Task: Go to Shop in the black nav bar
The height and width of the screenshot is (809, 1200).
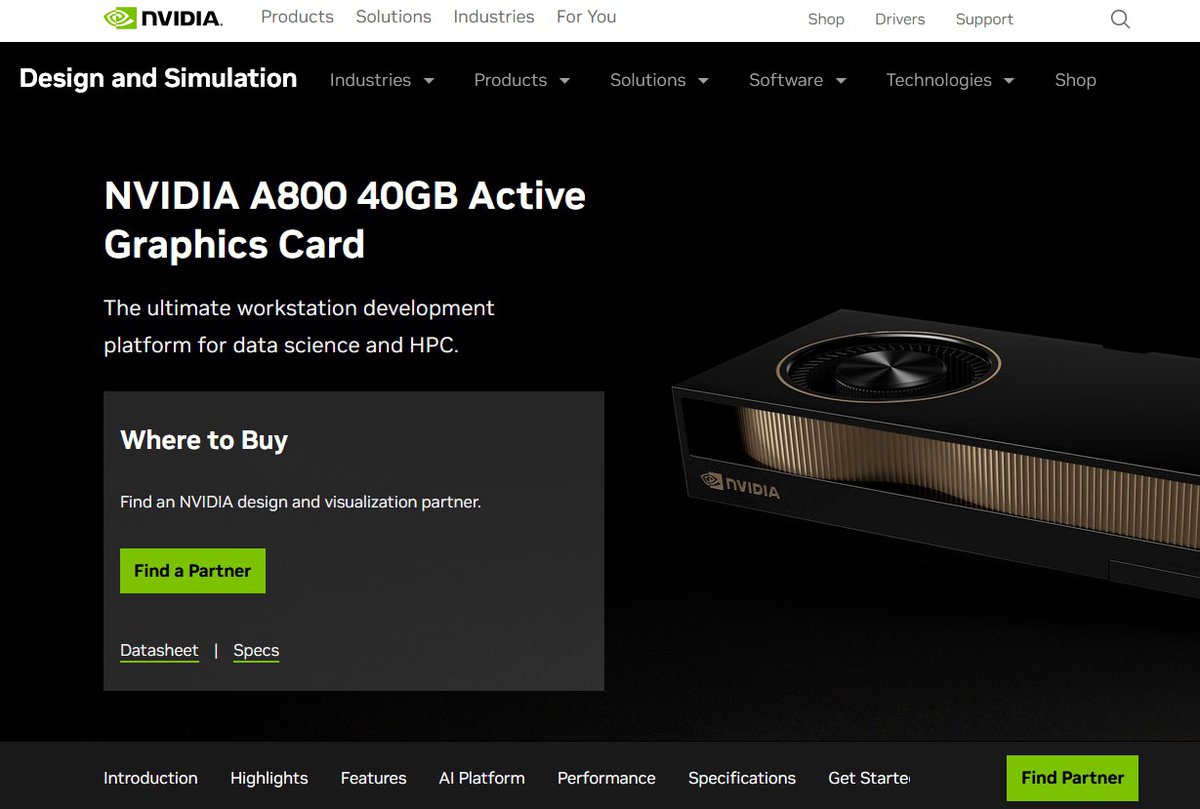Action: [x=1075, y=80]
